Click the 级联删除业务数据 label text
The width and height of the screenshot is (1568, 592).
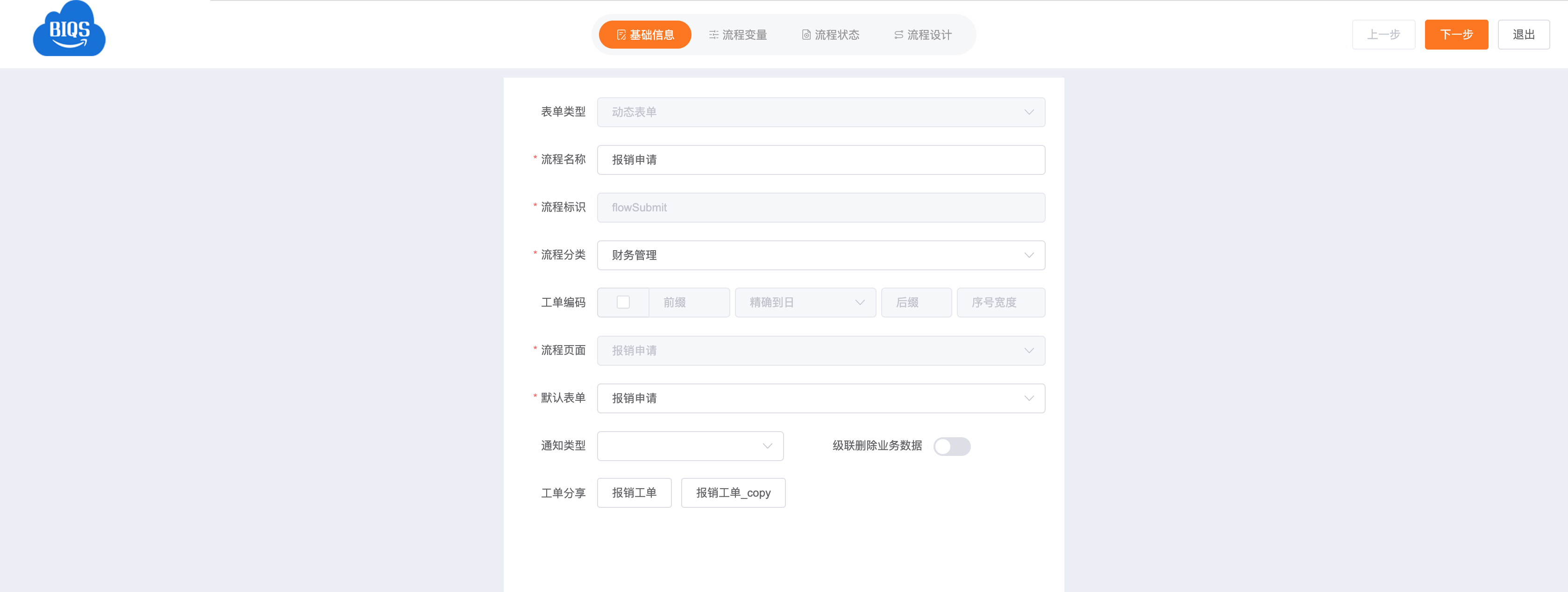(x=877, y=446)
